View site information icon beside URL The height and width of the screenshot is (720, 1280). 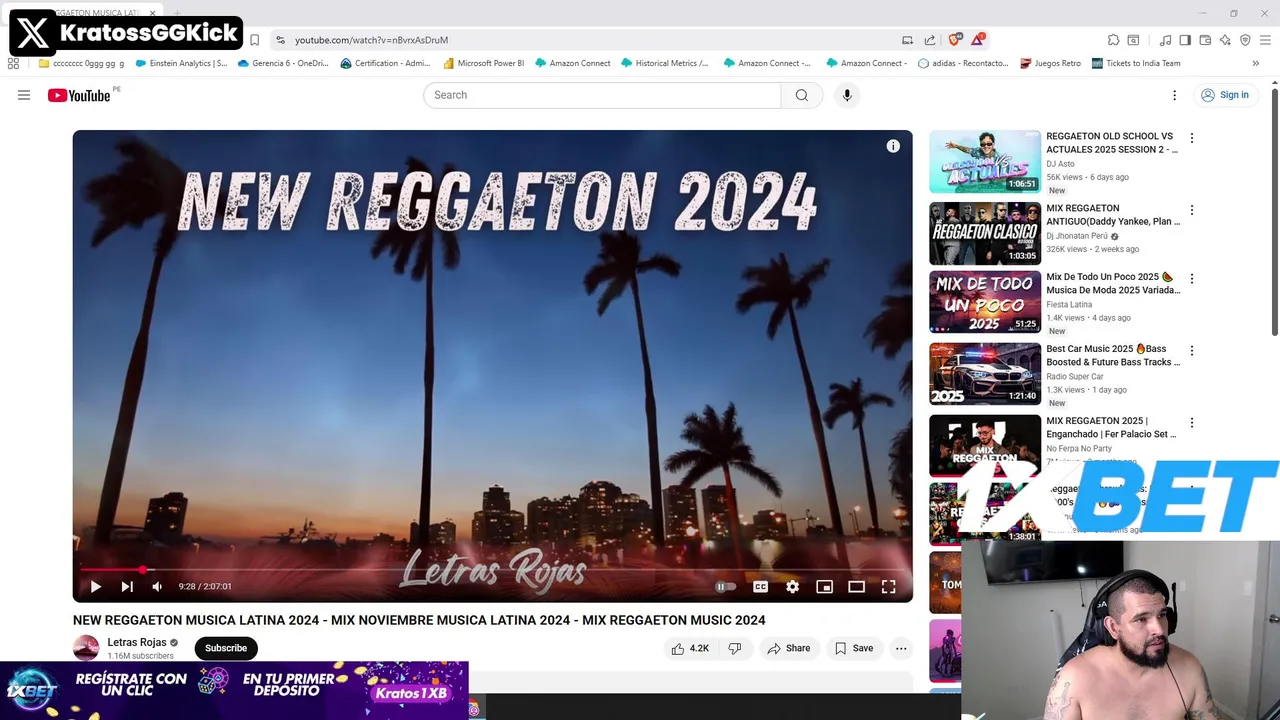click(280, 40)
